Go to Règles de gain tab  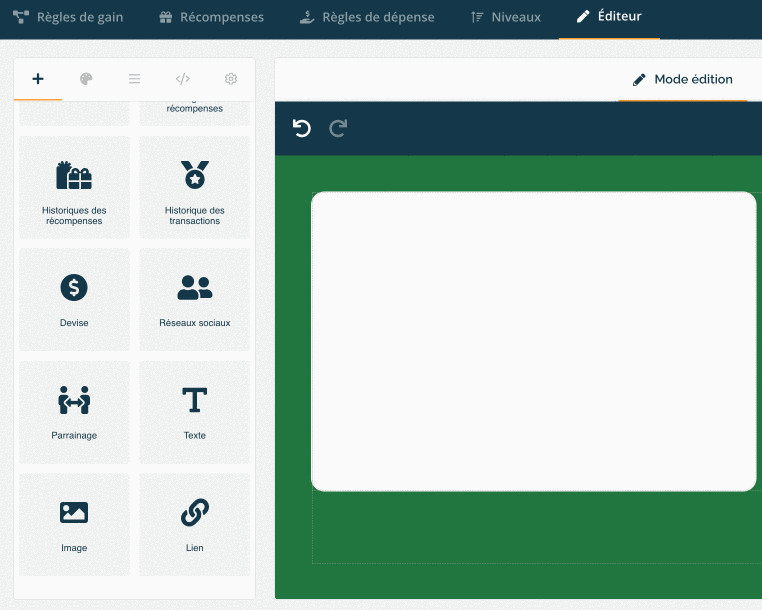68,17
